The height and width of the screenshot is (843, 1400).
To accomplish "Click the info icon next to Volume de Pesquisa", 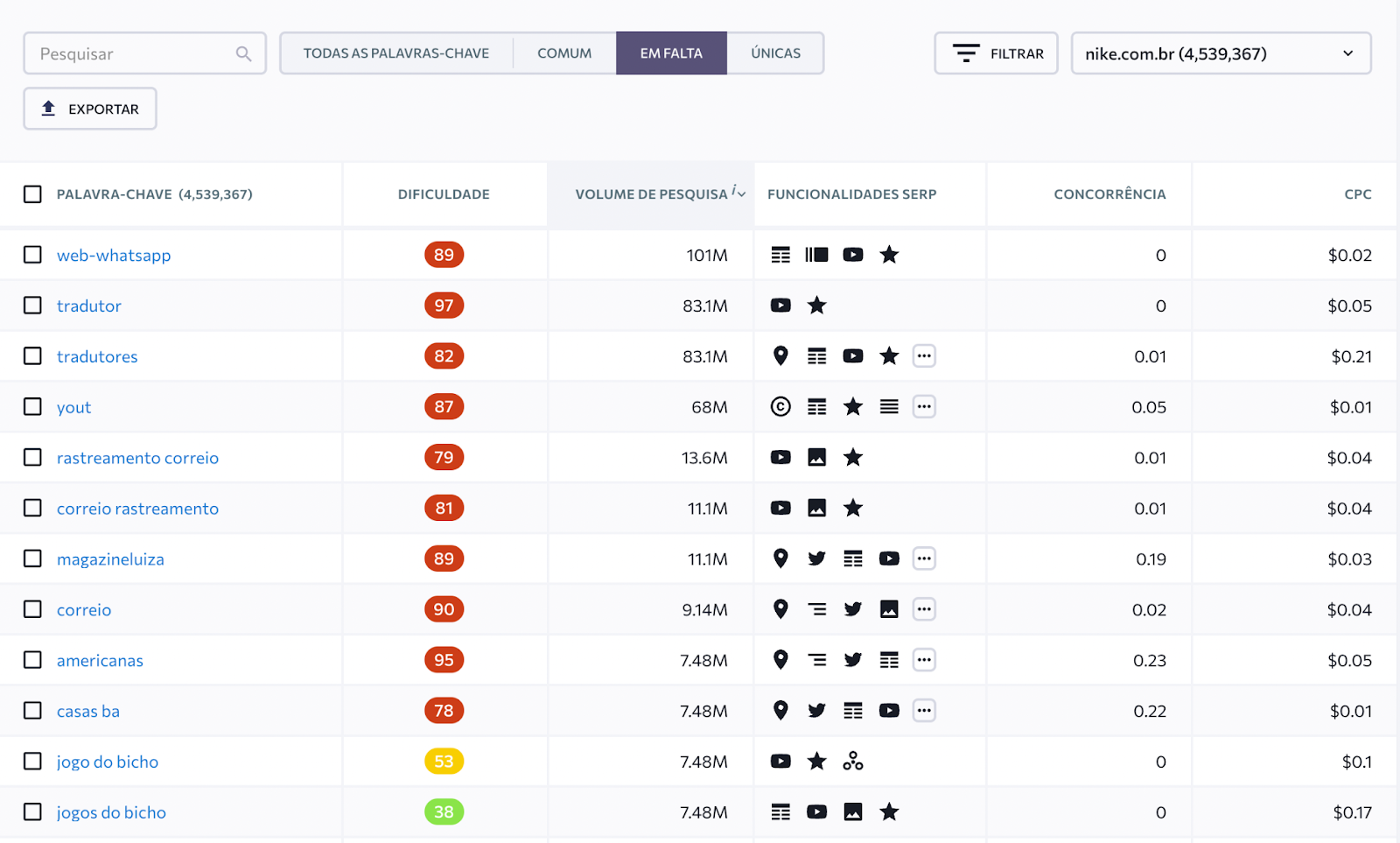I will tap(733, 190).
